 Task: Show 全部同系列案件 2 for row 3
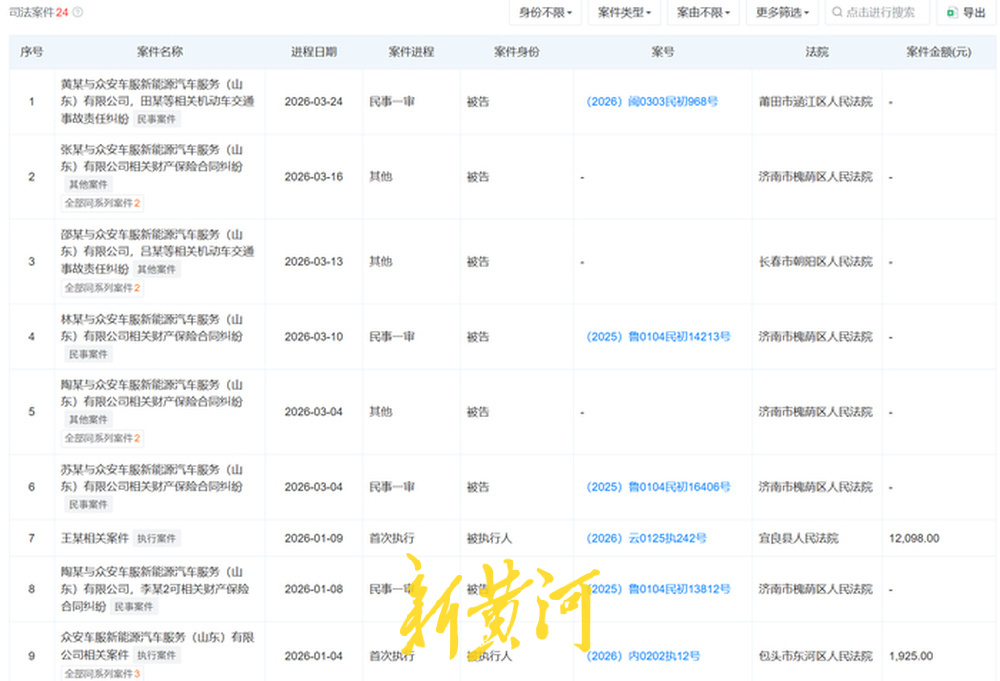click(102, 288)
